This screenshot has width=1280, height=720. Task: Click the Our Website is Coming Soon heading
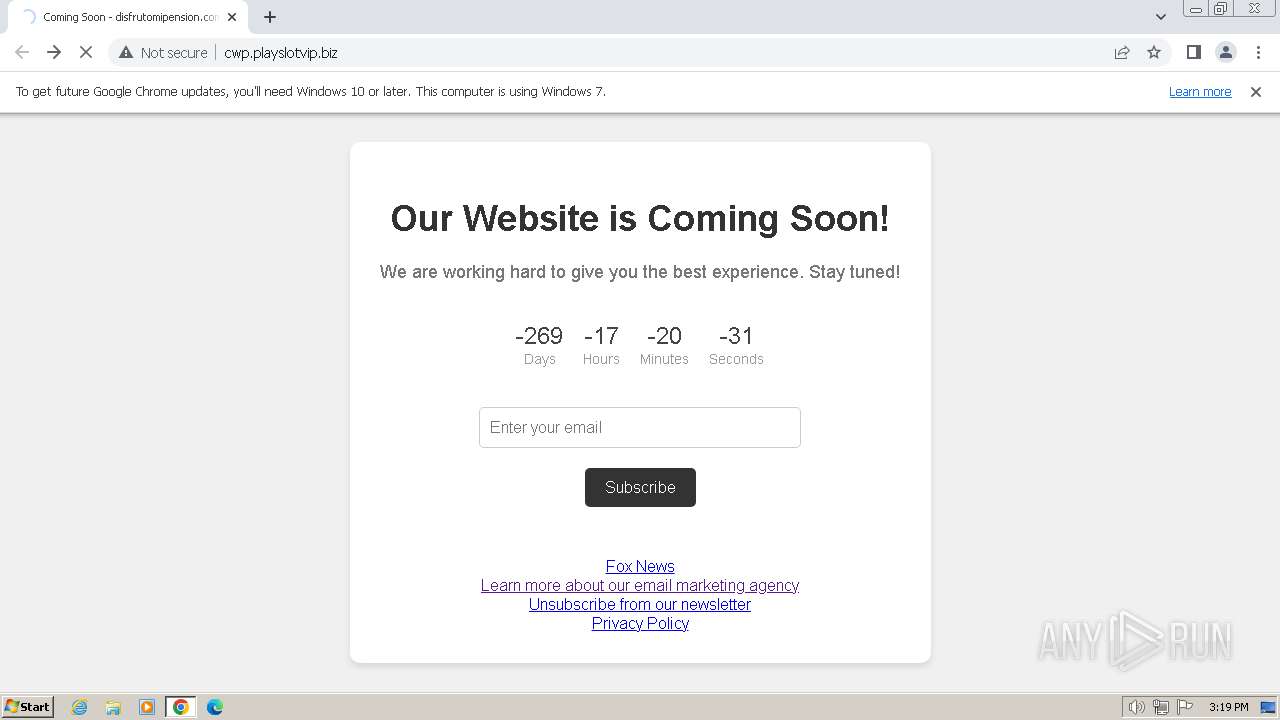[640, 218]
